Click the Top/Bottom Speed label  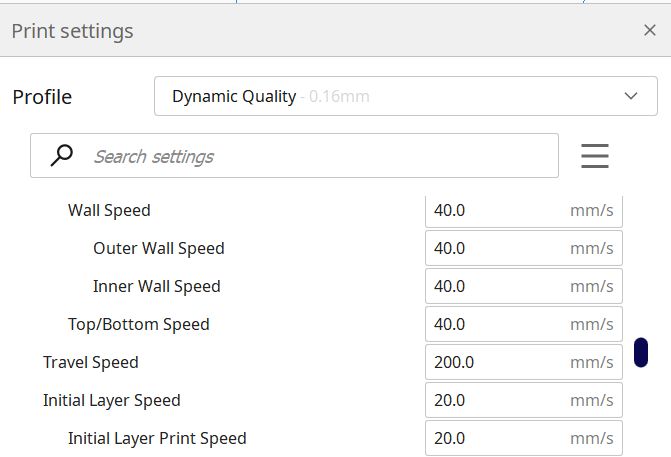139,325
